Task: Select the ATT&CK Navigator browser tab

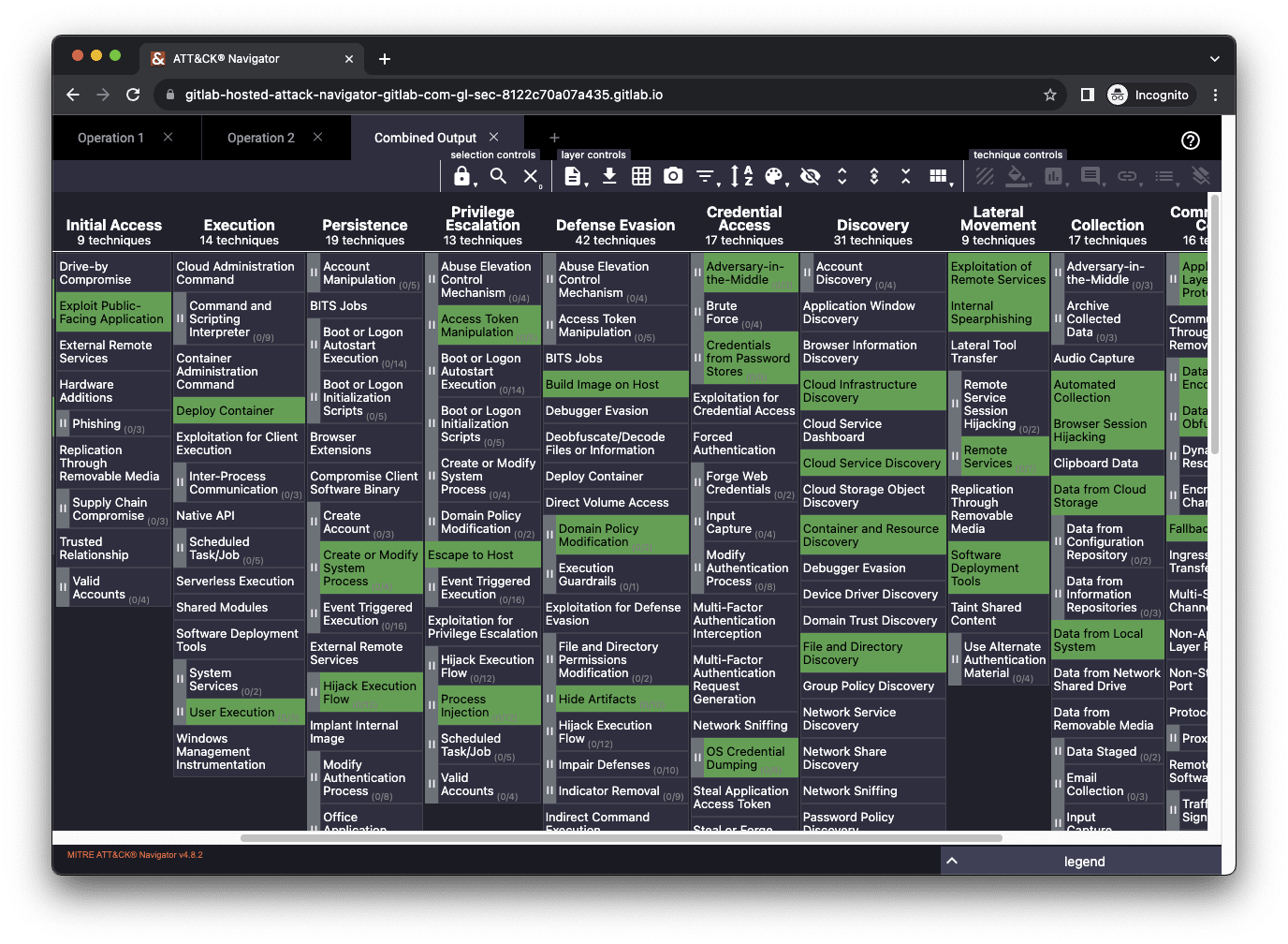Action: (x=253, y=58)
